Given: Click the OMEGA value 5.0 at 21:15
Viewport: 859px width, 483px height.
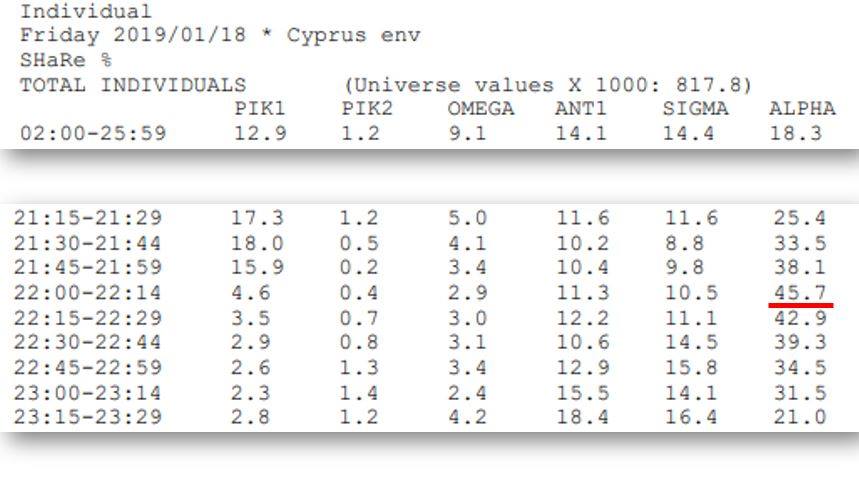Looking at the screenshot, I should pyautogui.click(x=467, y=218).
